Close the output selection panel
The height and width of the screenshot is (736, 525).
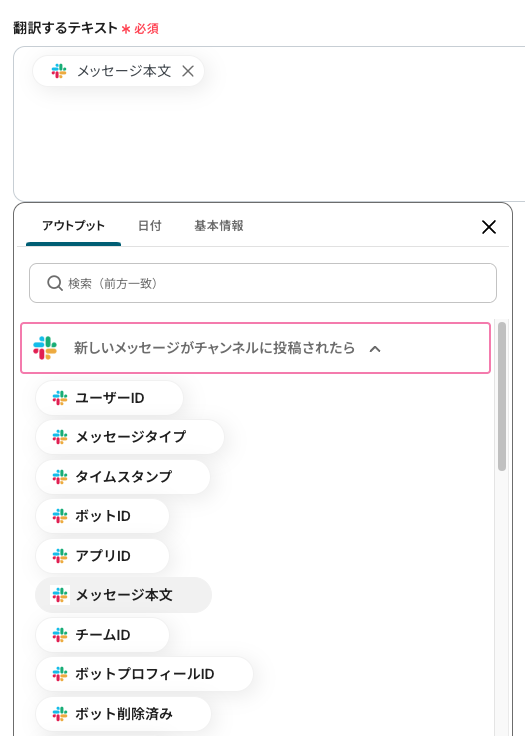click(489, 227)
